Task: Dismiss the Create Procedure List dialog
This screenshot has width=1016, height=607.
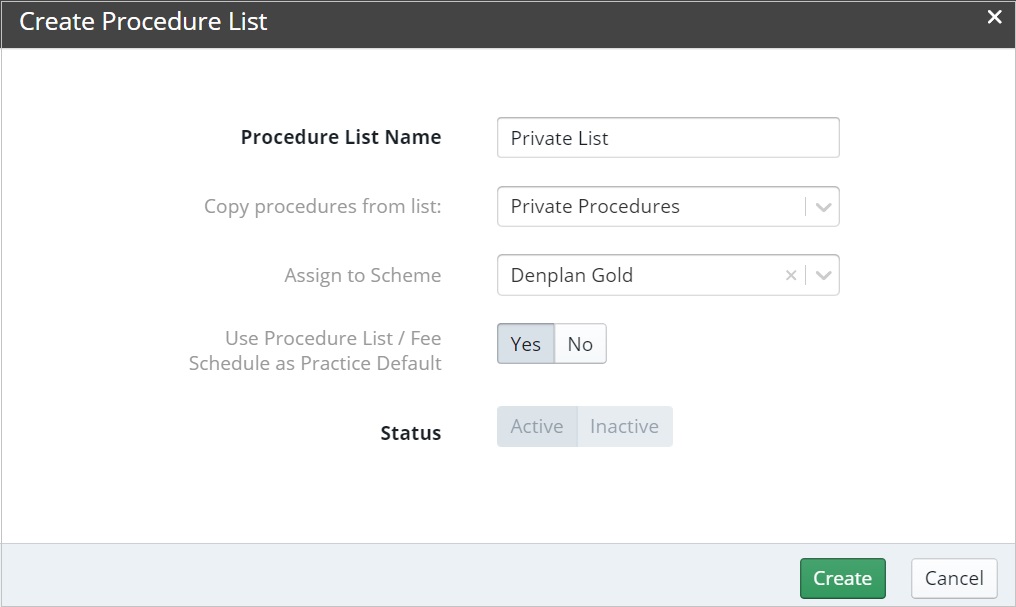Action: pos(993,16)
